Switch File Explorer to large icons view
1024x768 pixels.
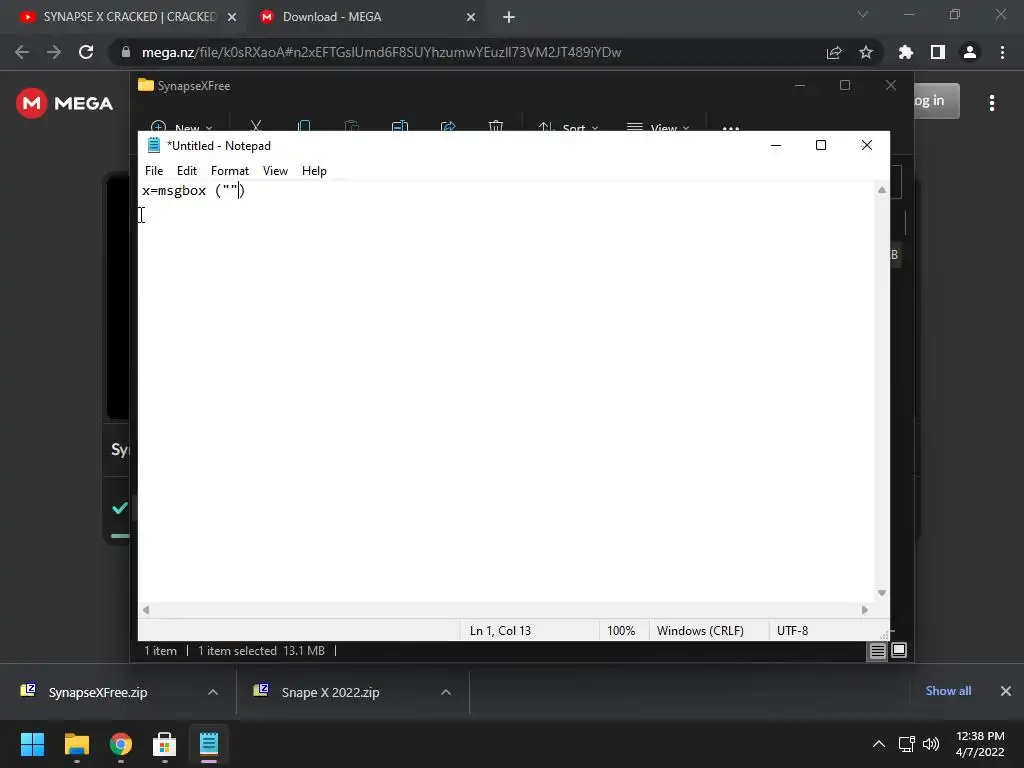click(x=899, y=650)
